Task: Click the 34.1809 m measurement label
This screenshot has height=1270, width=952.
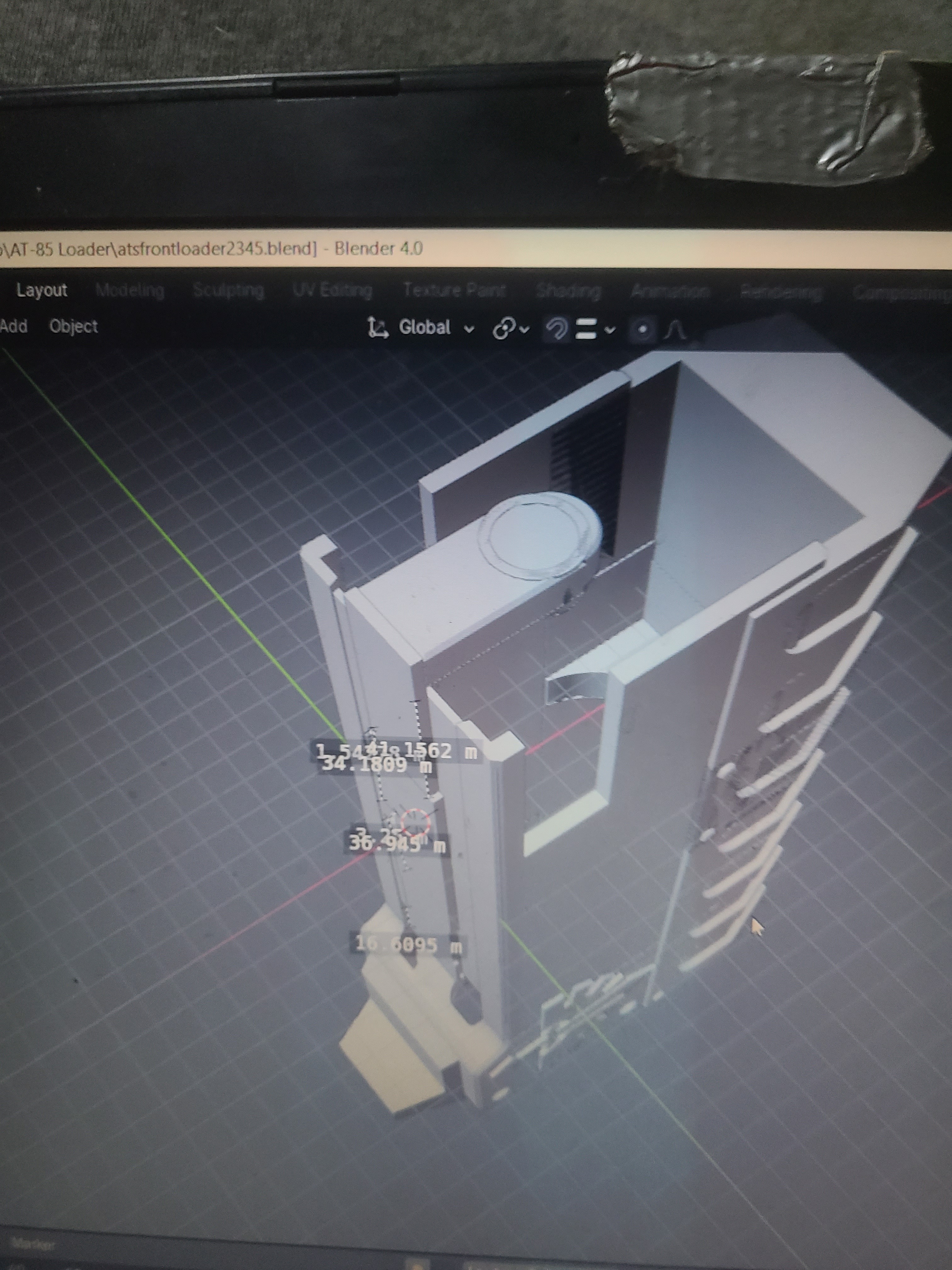Action: tap(377, 764)
